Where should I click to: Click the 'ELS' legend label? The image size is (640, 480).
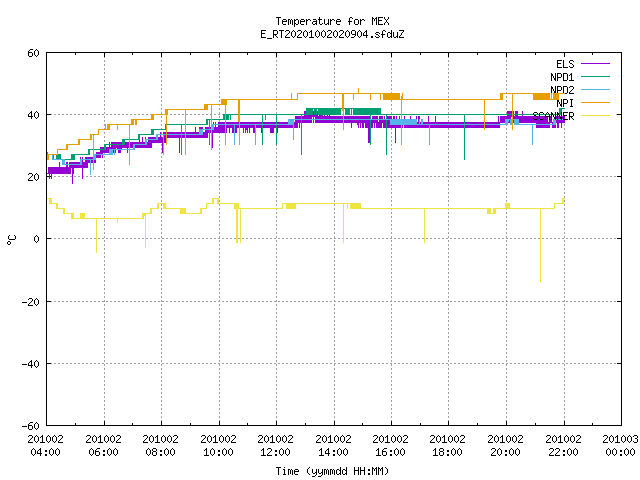[x=565, y=64]
